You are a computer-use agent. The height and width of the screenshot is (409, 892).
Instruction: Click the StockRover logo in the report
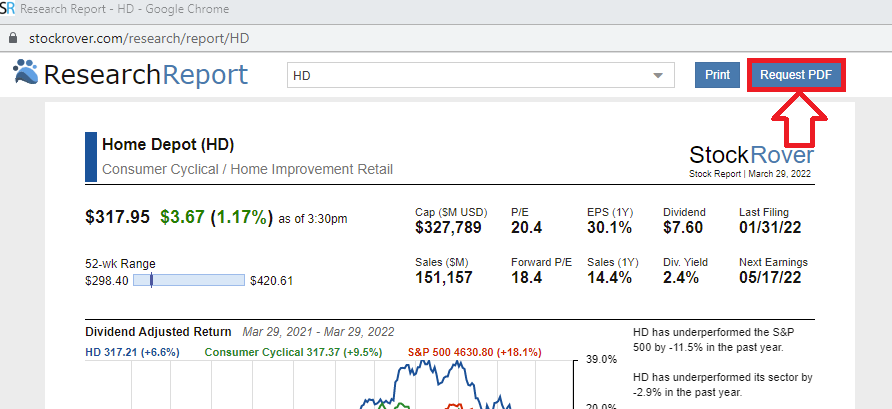[751, 155]
